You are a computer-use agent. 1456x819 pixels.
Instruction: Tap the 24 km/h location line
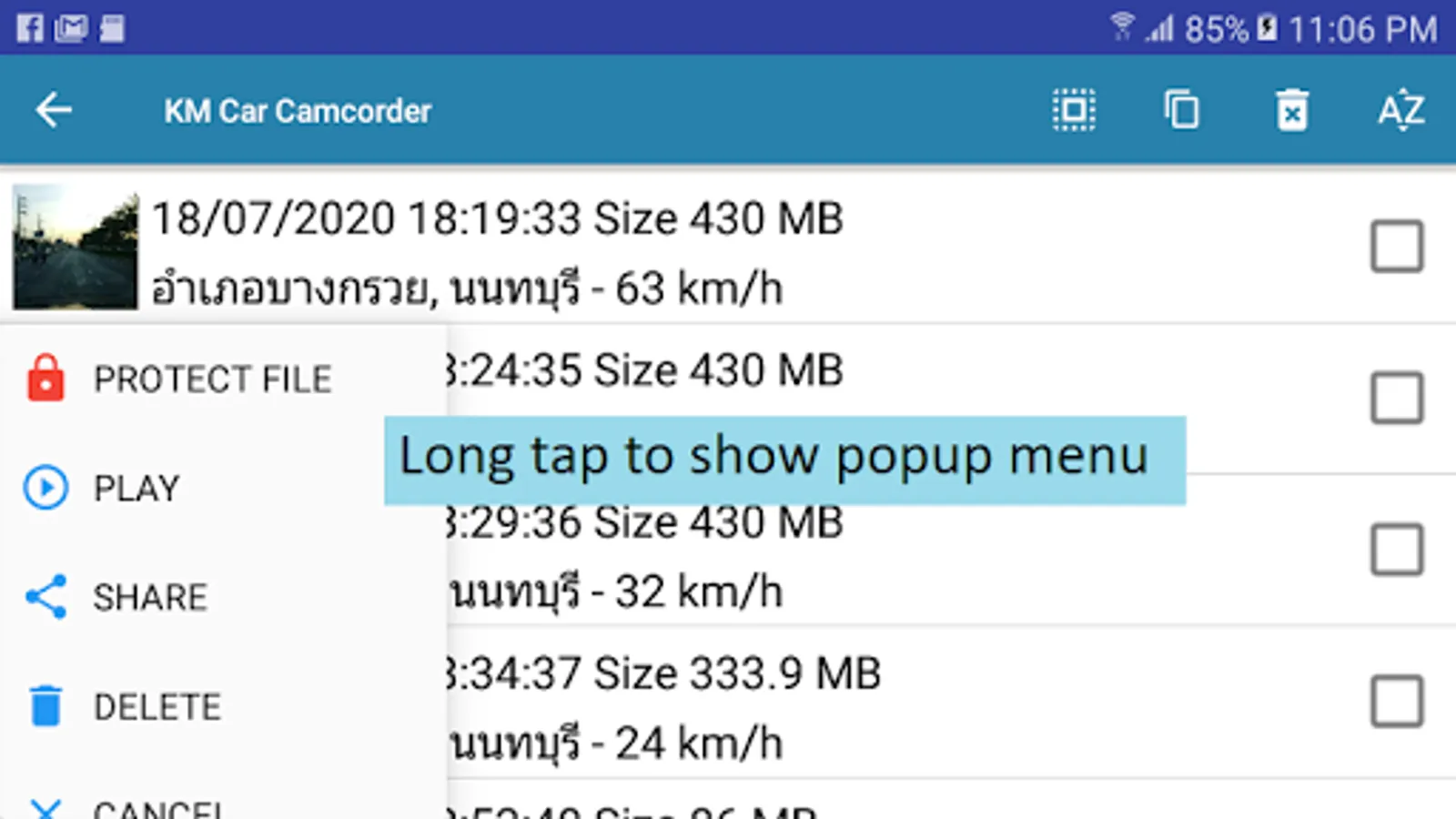click(616, 744)
